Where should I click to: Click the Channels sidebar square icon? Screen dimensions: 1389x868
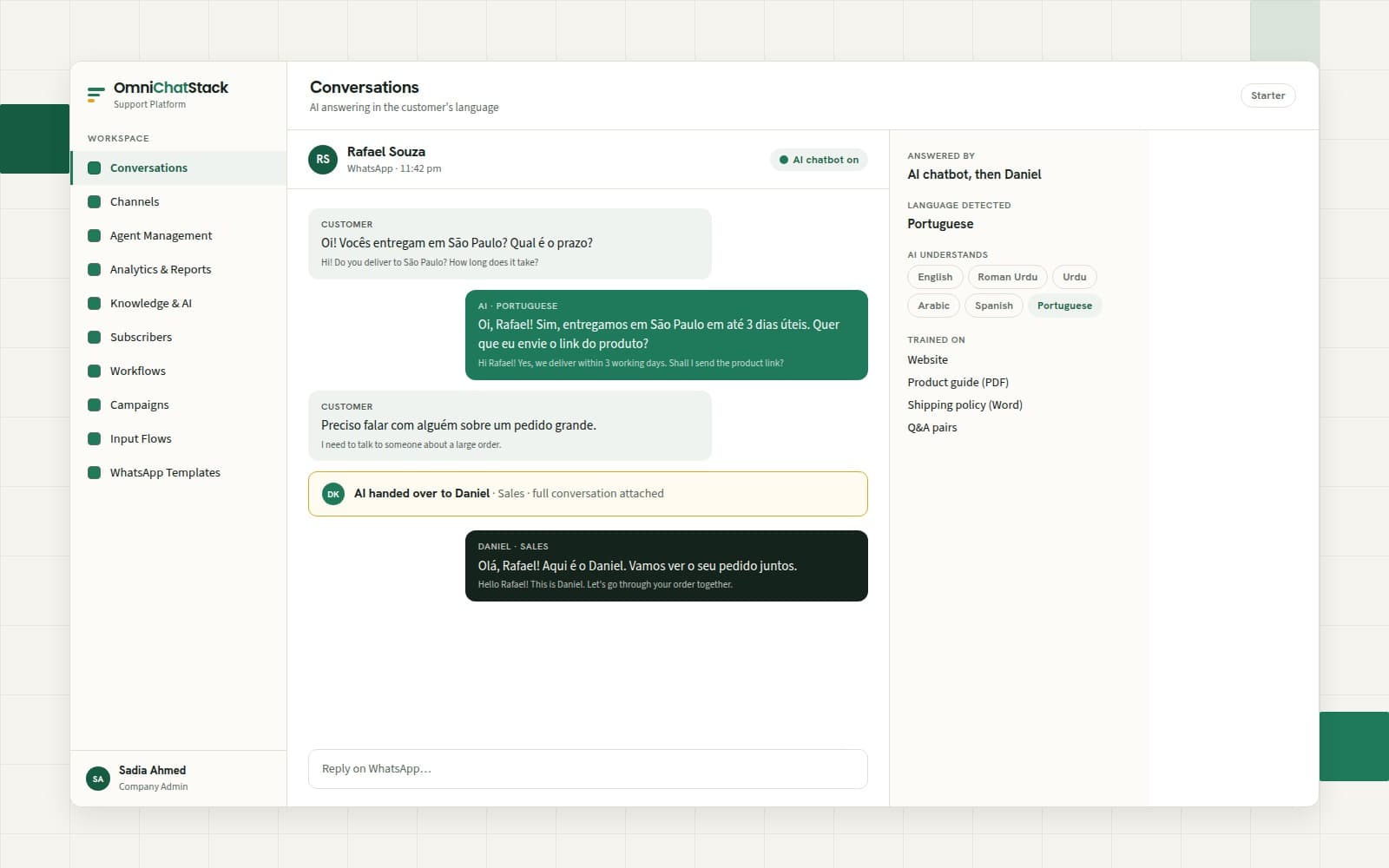95,201
